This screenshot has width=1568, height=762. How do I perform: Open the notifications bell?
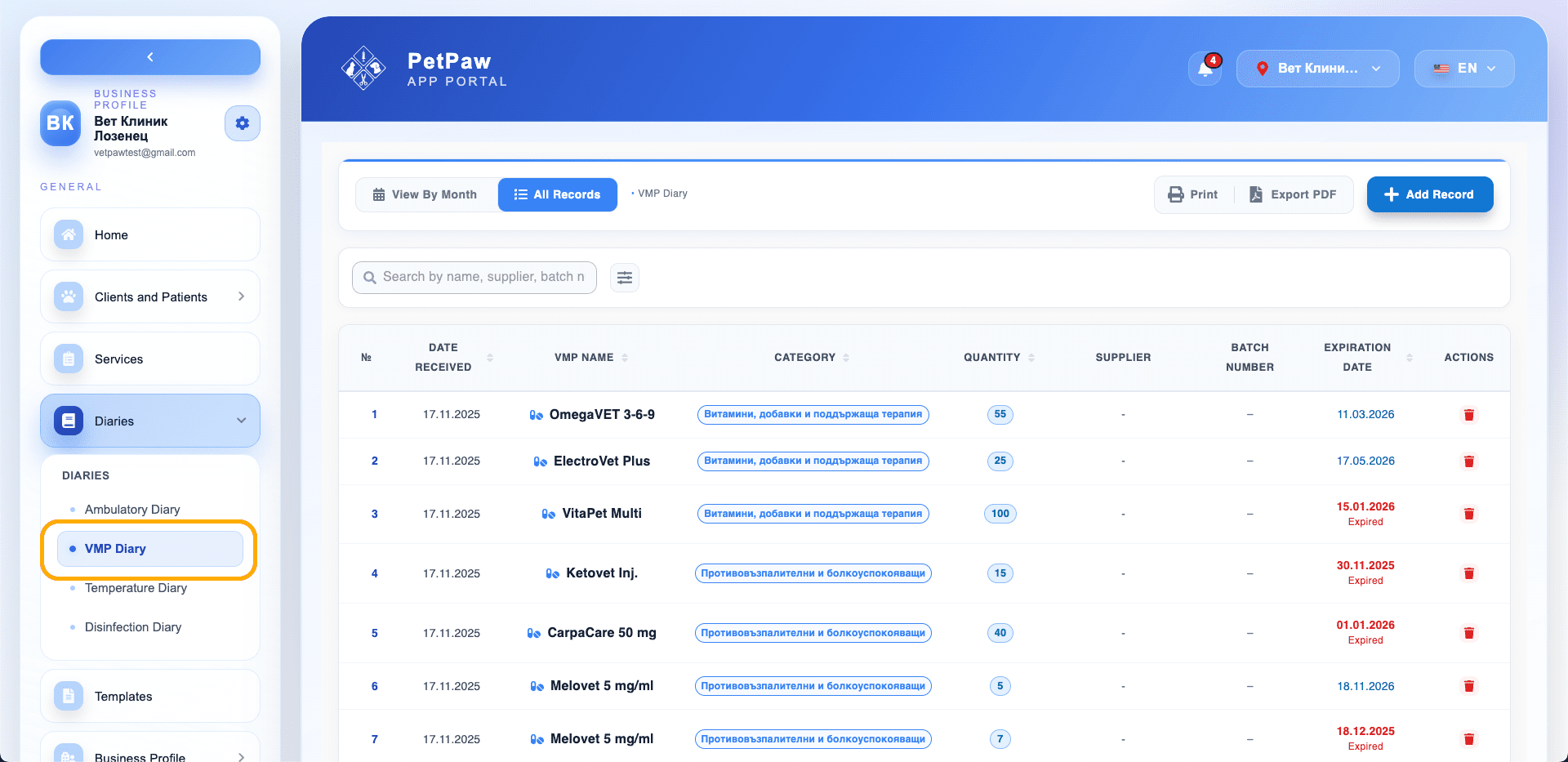[x=1205, y=69]
